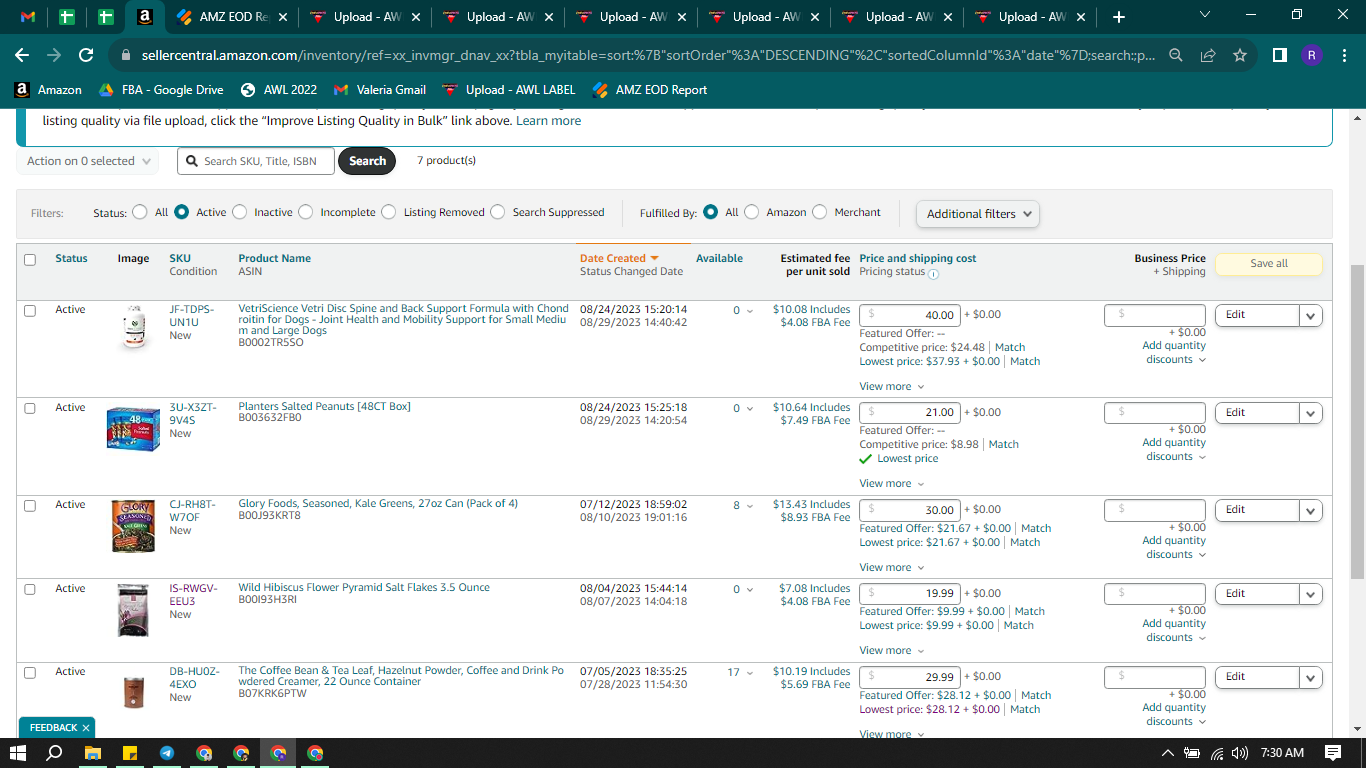Viewport: 1366px width, 768px height.
Task: Check the Glory Foods Kale Greens row checkbox
Action: [30, 505]
